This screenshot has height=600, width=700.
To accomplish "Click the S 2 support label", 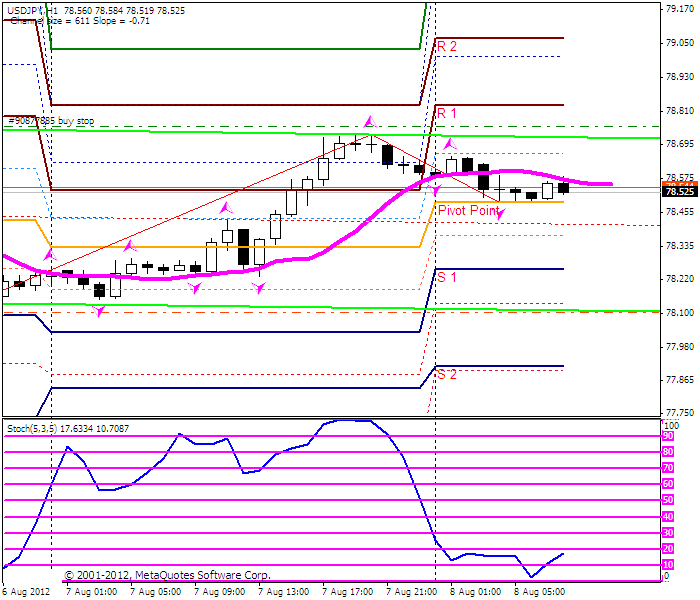I will click(446, 375).
